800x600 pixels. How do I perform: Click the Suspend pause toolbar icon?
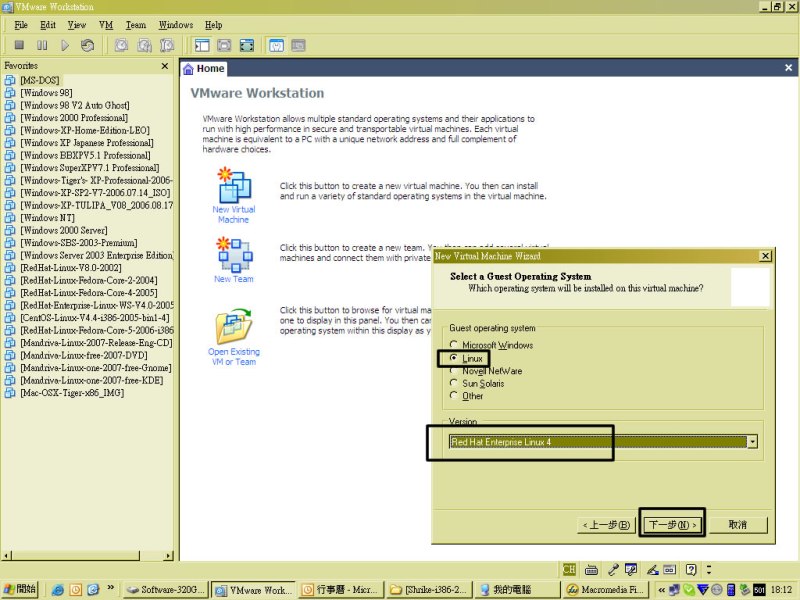pyautogui.click(x=42, y=45)
